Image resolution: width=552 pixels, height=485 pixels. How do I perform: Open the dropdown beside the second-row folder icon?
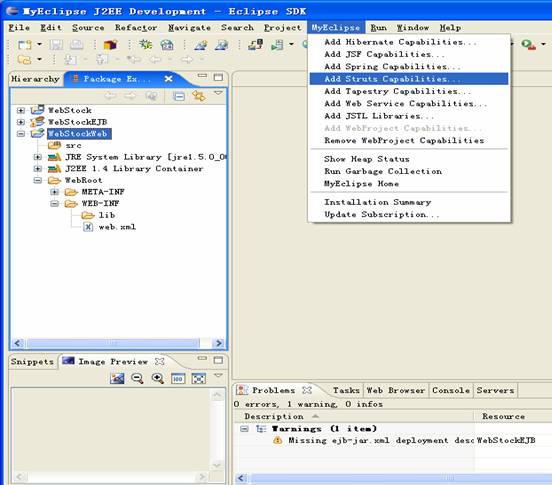click(x=39, y=59)
